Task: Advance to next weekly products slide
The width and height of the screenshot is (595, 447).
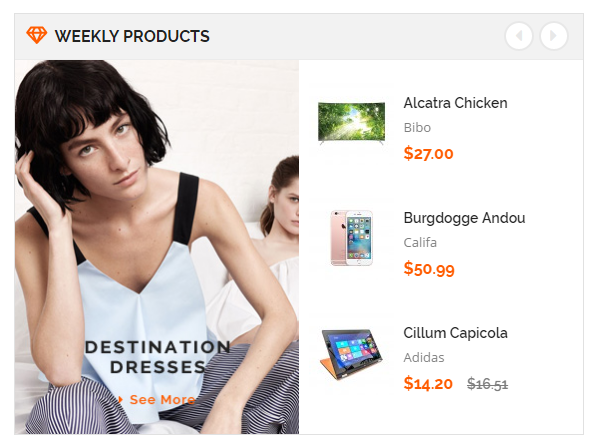Action: click(554, 36)
